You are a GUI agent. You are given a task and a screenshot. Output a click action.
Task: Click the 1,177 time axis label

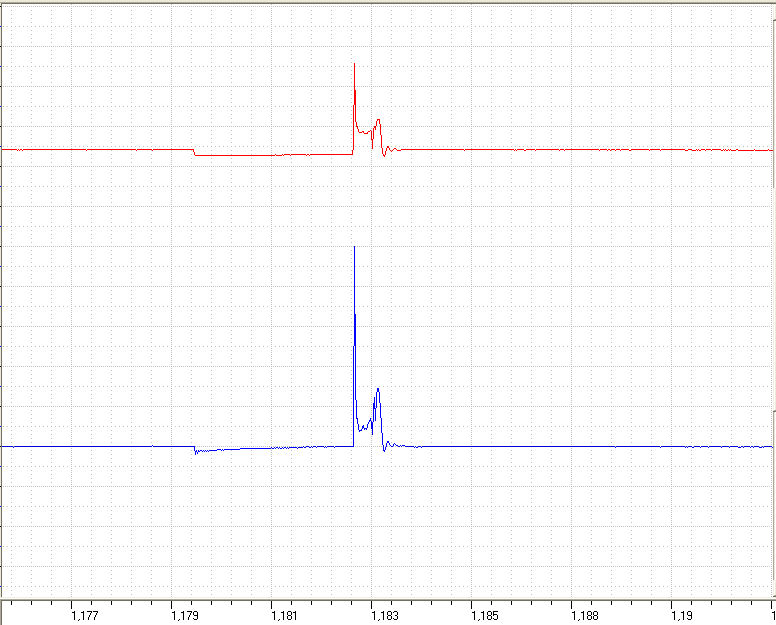pos(85,616)
